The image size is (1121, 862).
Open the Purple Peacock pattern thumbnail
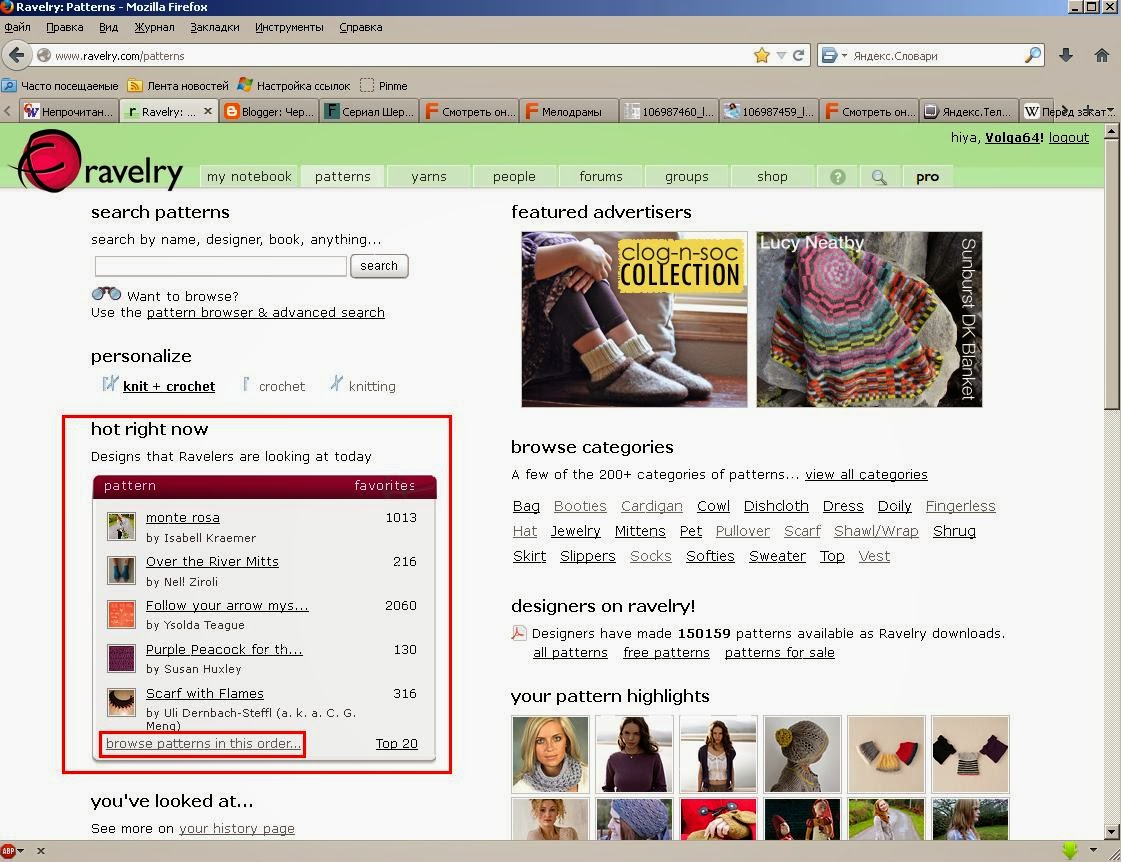pyautogui.click(x=121, y=658)
